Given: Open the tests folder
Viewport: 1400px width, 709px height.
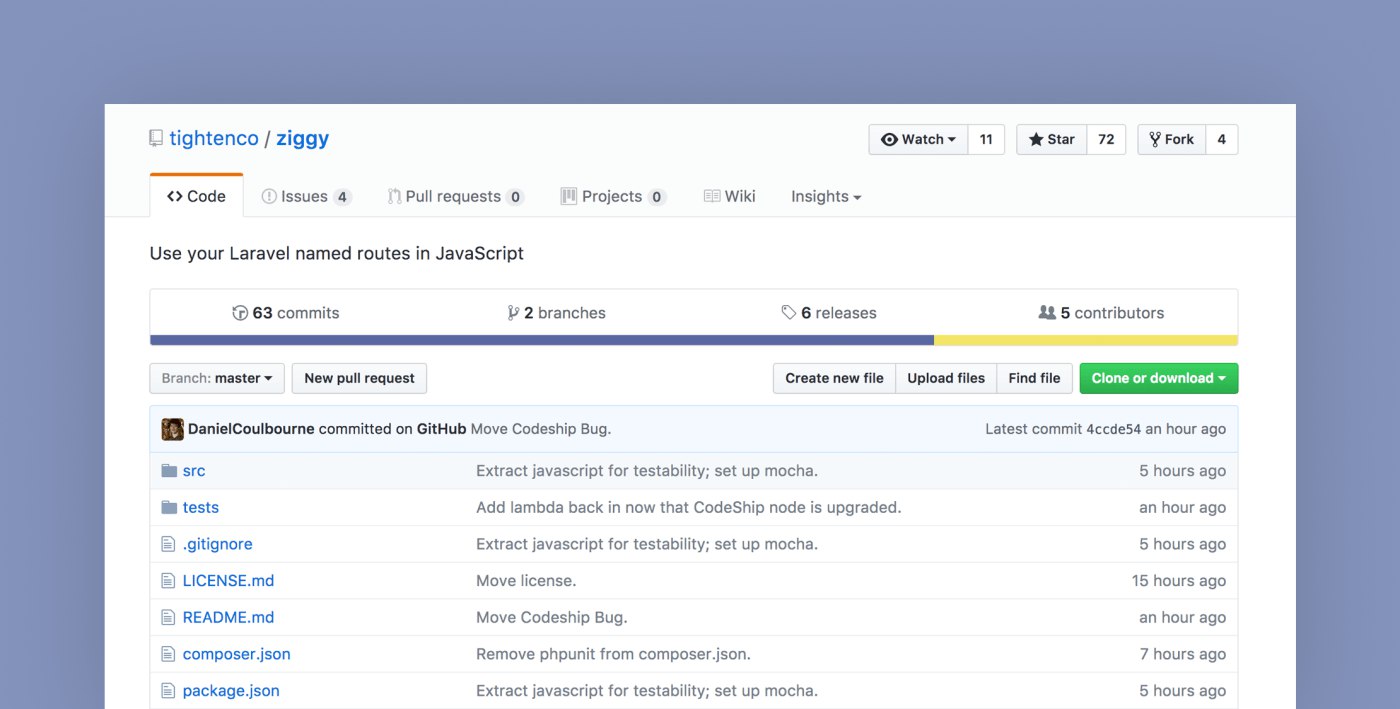Looking at the screenshot, I should pos(201,507).
